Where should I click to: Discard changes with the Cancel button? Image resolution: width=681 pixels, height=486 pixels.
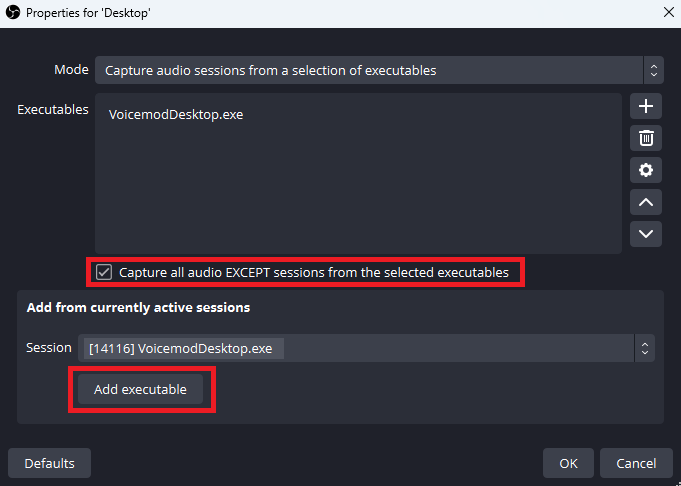(x=636, y=463)
